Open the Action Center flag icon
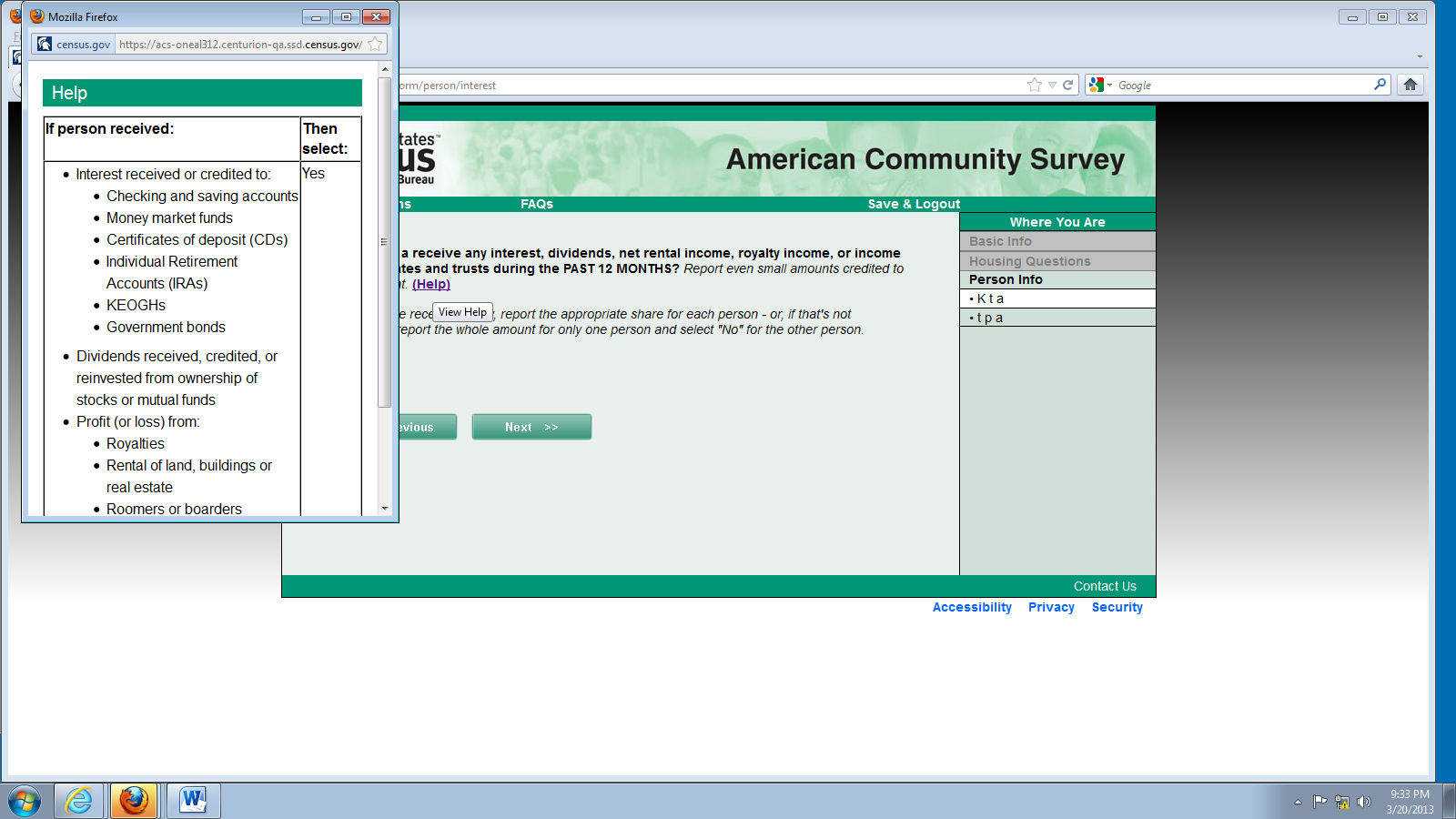The image size is (1456, 819). (1319, 802)
